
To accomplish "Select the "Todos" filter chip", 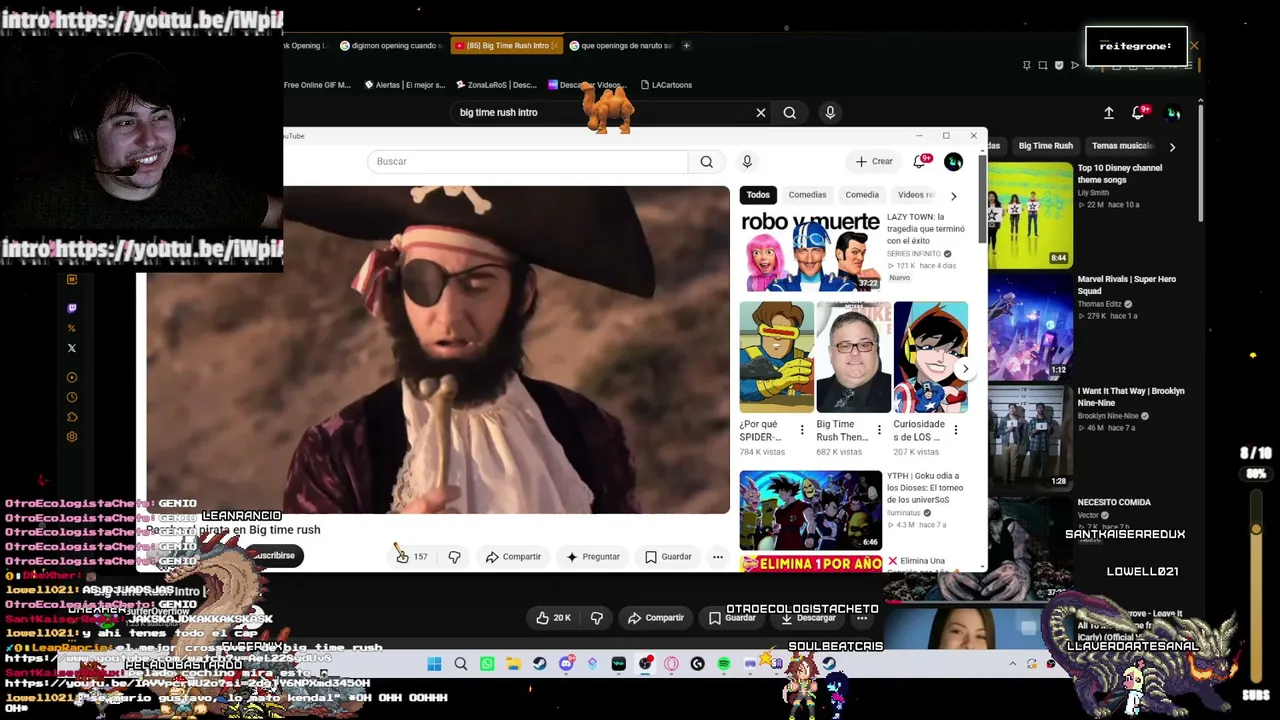I will (x=758, y=195).
